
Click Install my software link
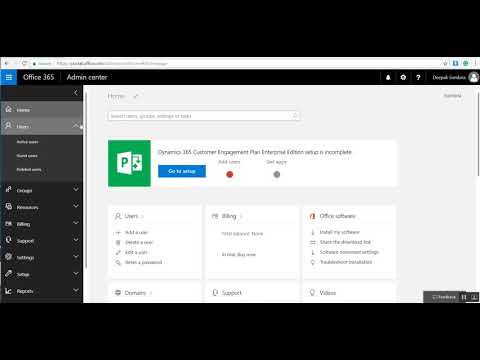340,232
